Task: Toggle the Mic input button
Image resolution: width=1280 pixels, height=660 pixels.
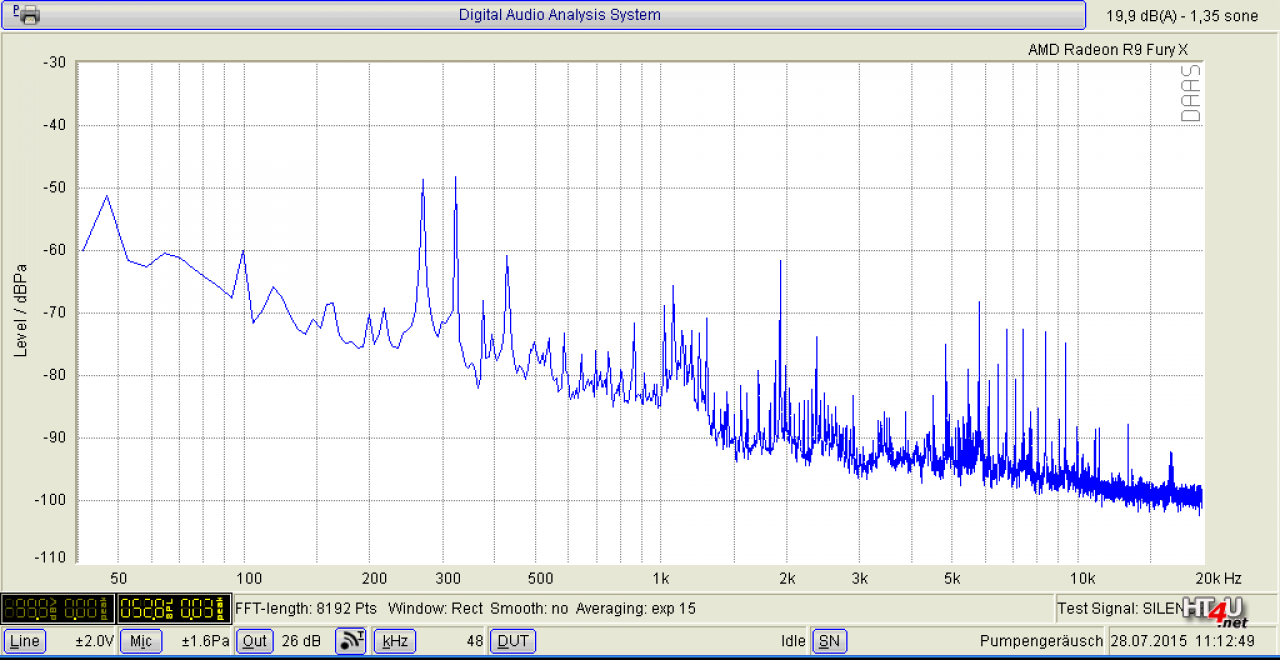Action: (141, 641)
